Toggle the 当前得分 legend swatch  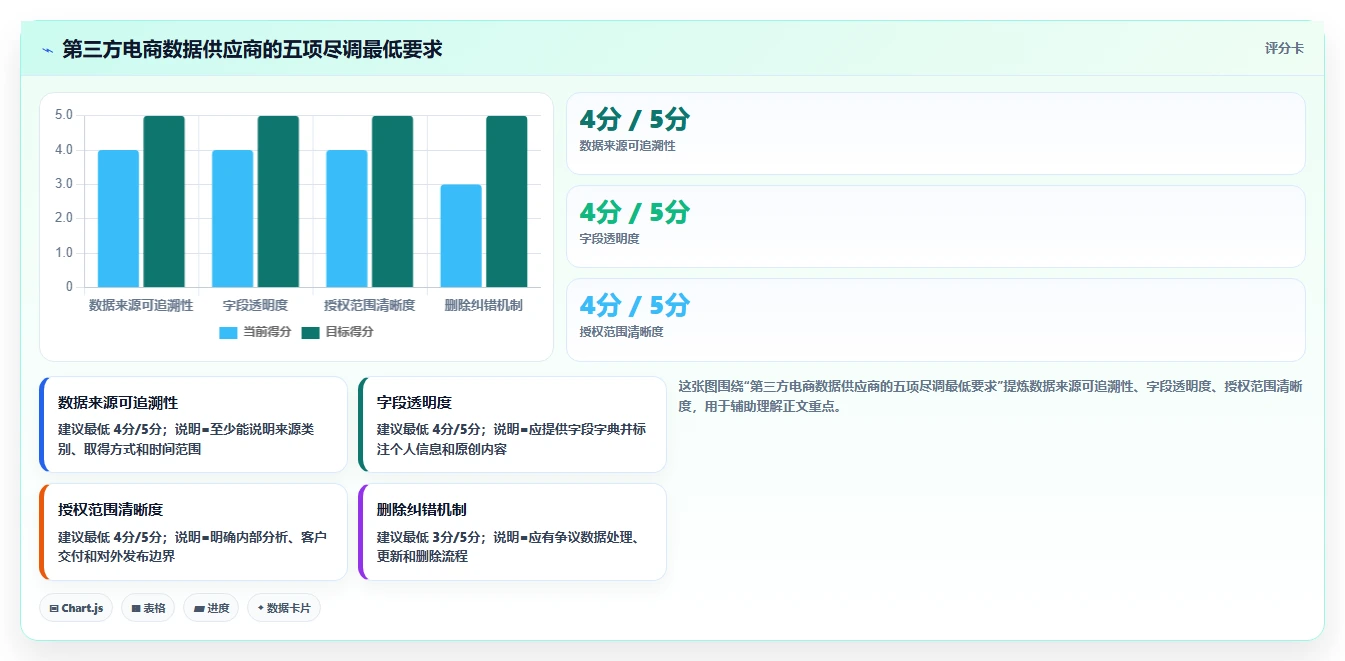point(229,333)
